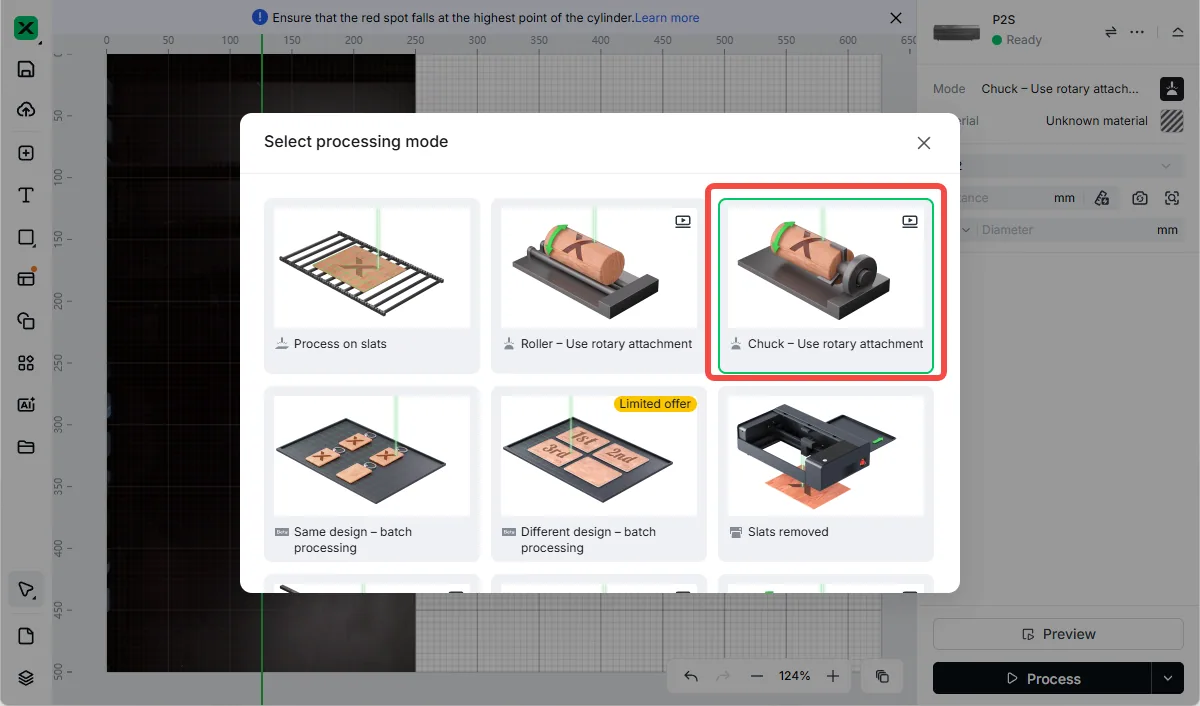Screen dimensions: 1200x706
Task: Click the Limited offer badge
Action: (655, 404)
